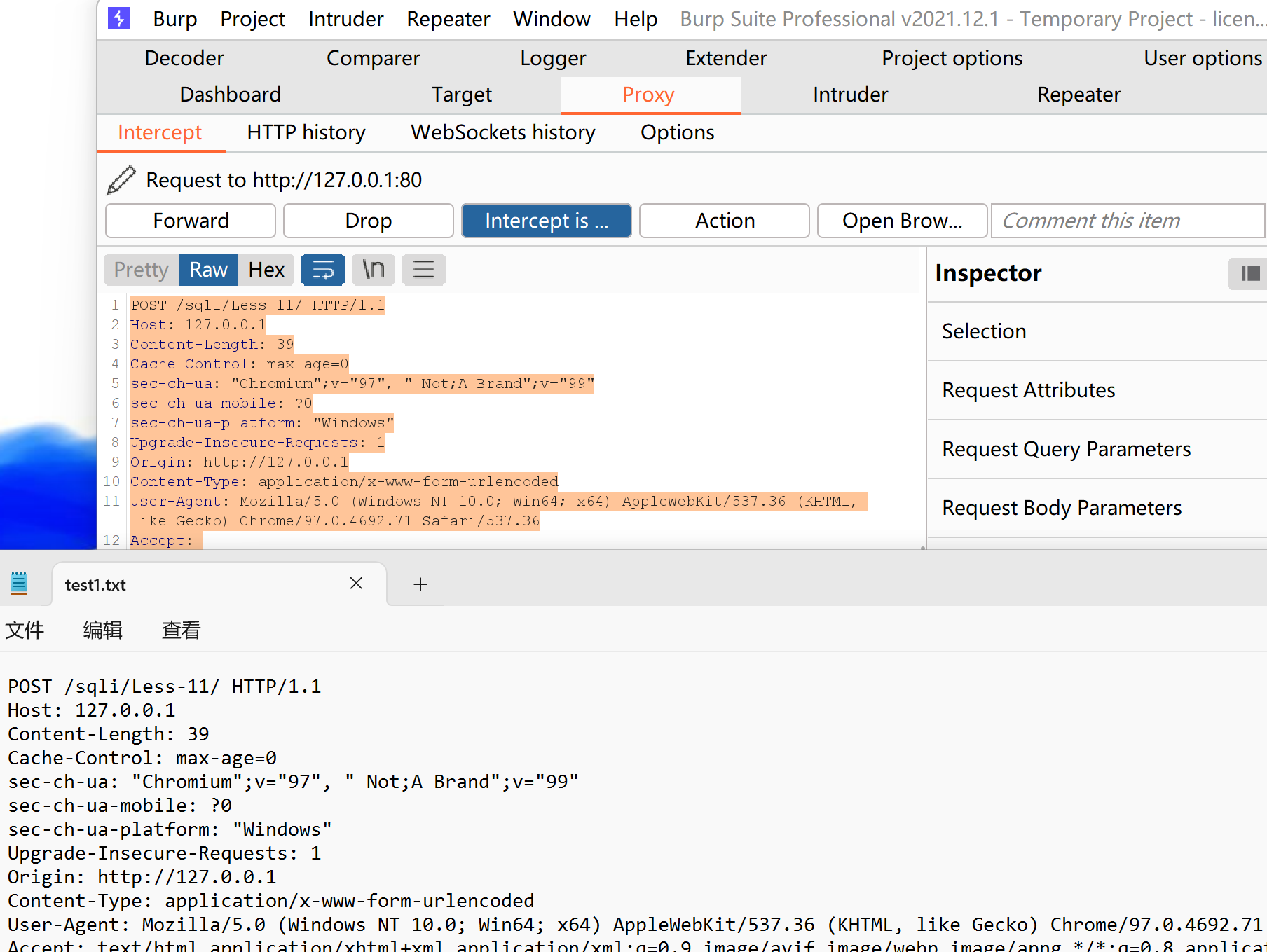Switch editor view to Raw
The image size is (1267, 952).
[209, 270]
